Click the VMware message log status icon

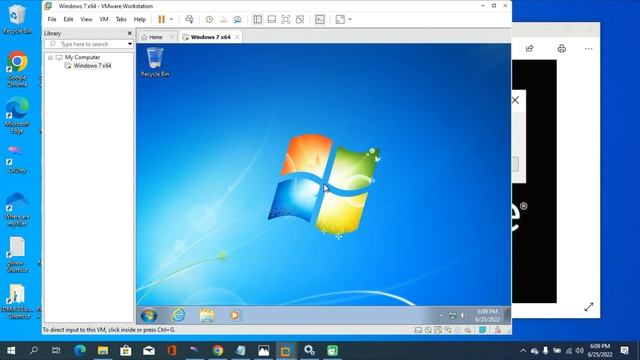click(498, 330)
